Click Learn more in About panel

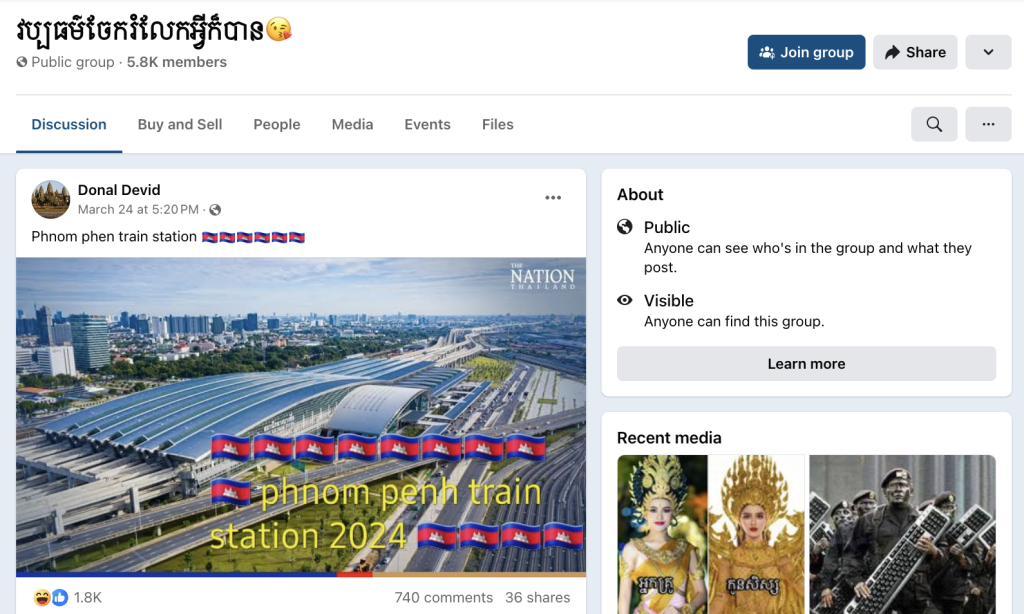coord(807,364)
